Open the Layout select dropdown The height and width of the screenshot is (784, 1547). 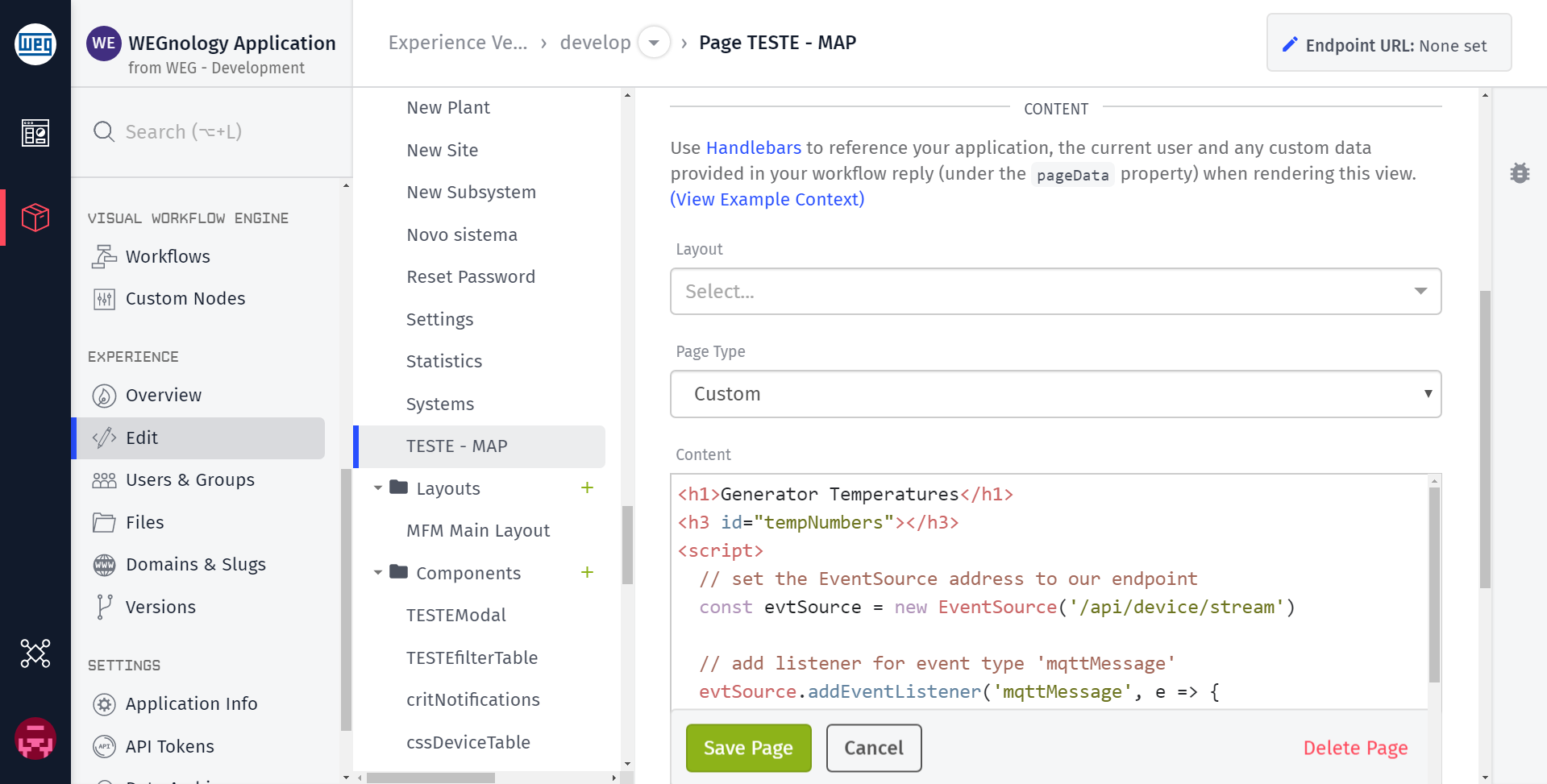coord(1055,291)
